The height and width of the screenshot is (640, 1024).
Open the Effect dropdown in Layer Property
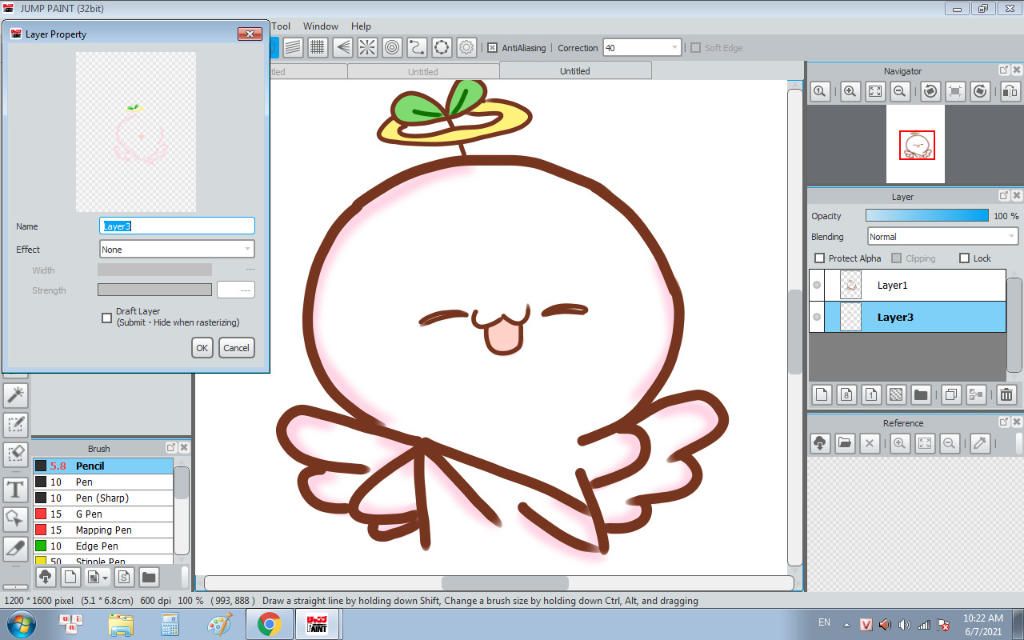[x=176, y=249]
